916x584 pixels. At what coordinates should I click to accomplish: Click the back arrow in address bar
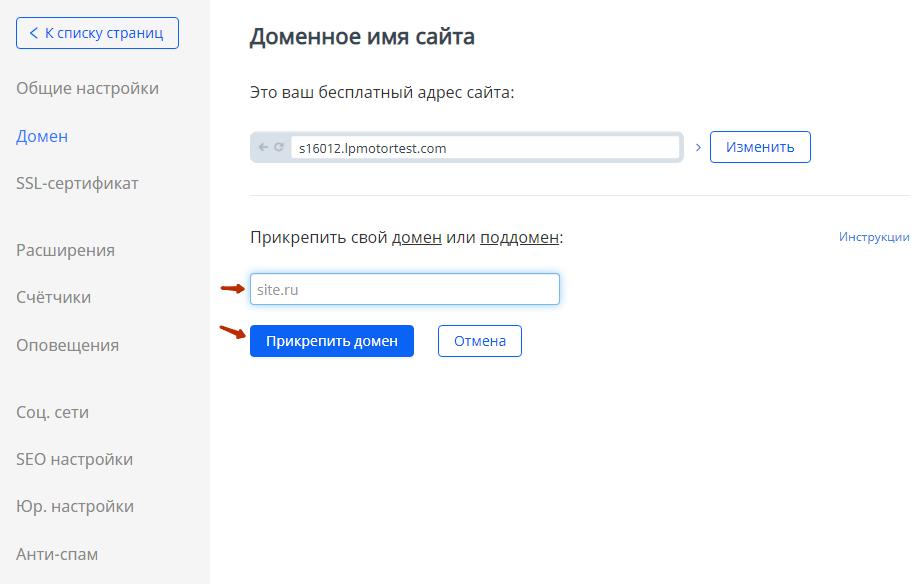pyautogui.click(x=263, y=147)
